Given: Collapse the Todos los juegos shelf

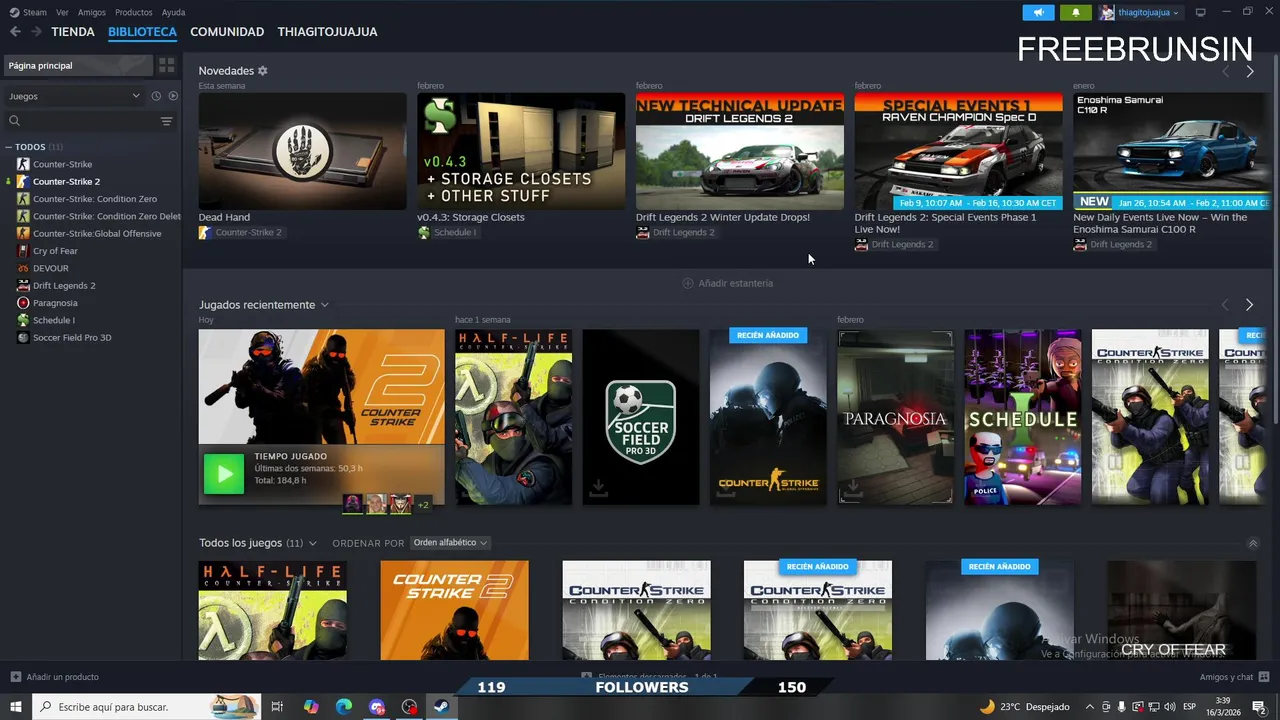Looking at the screenshot, I should [x=1253, y=543].
